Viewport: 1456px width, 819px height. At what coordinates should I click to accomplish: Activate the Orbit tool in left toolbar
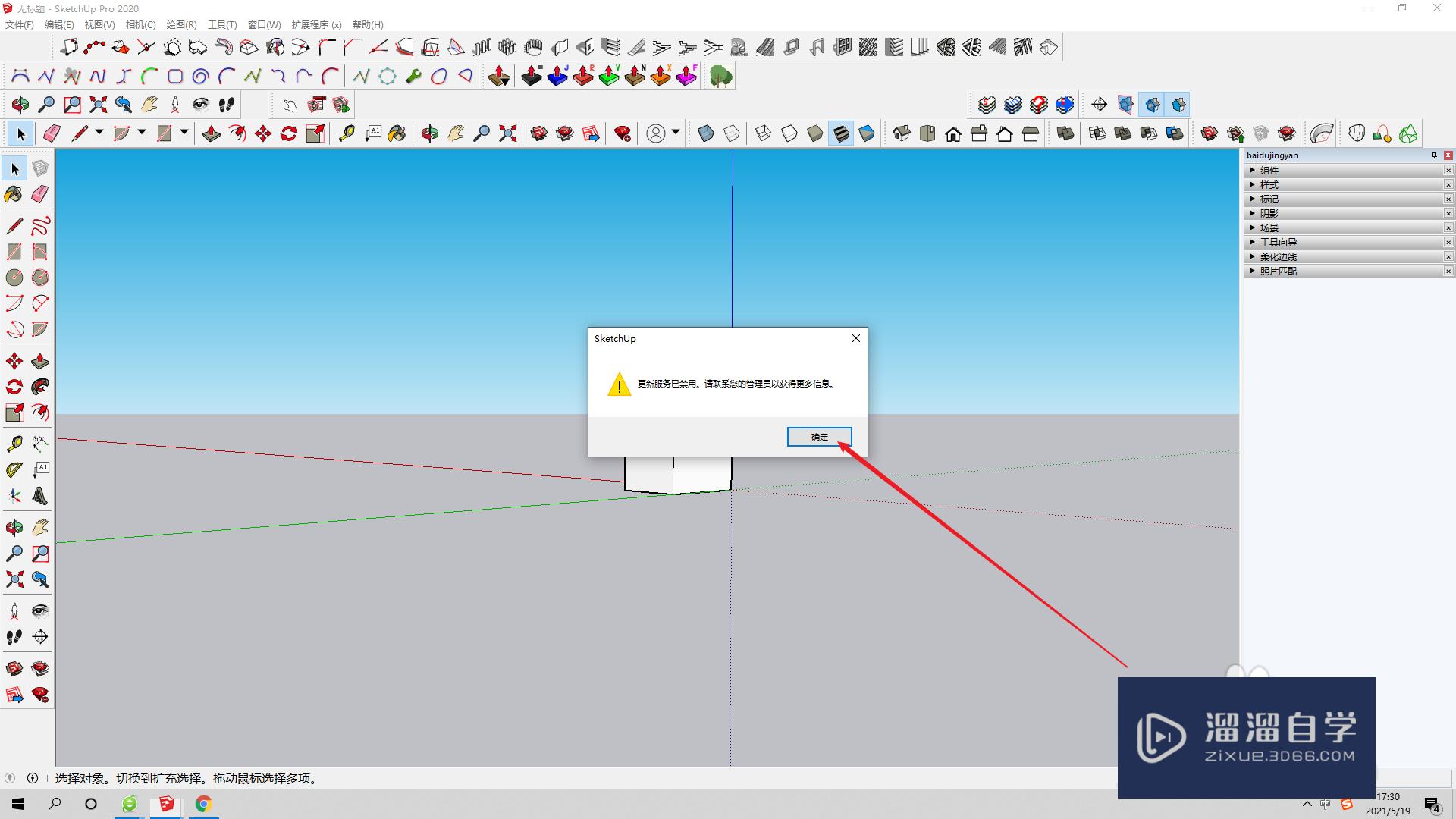(14, 528)
